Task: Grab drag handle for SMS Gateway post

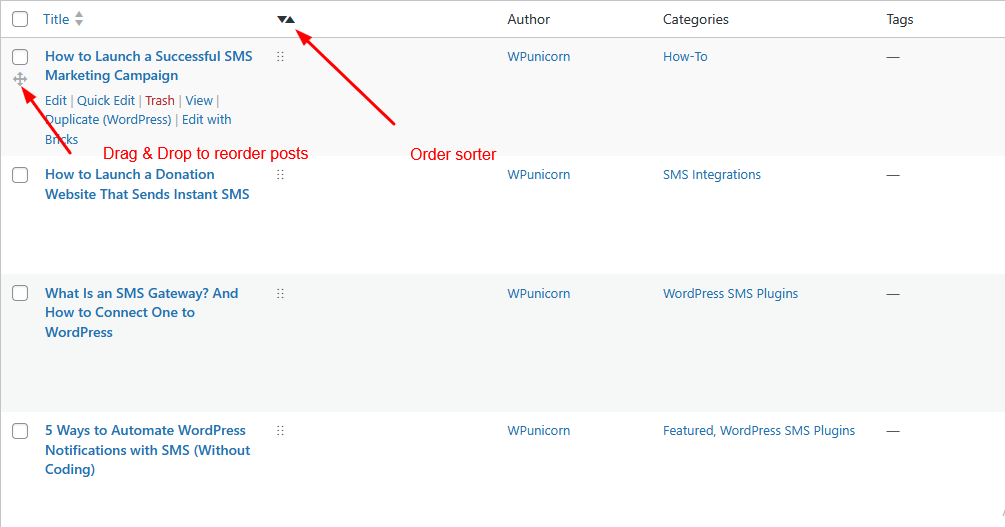Action: pyautogui.click(x=280, y=294)
